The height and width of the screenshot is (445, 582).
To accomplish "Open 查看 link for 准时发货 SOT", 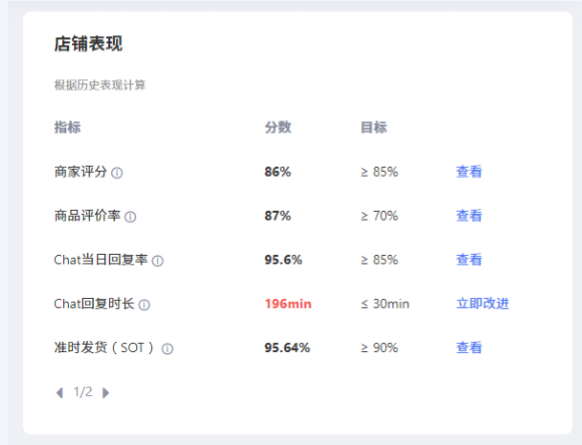I will pyautogui.click(x=469, y=348).
